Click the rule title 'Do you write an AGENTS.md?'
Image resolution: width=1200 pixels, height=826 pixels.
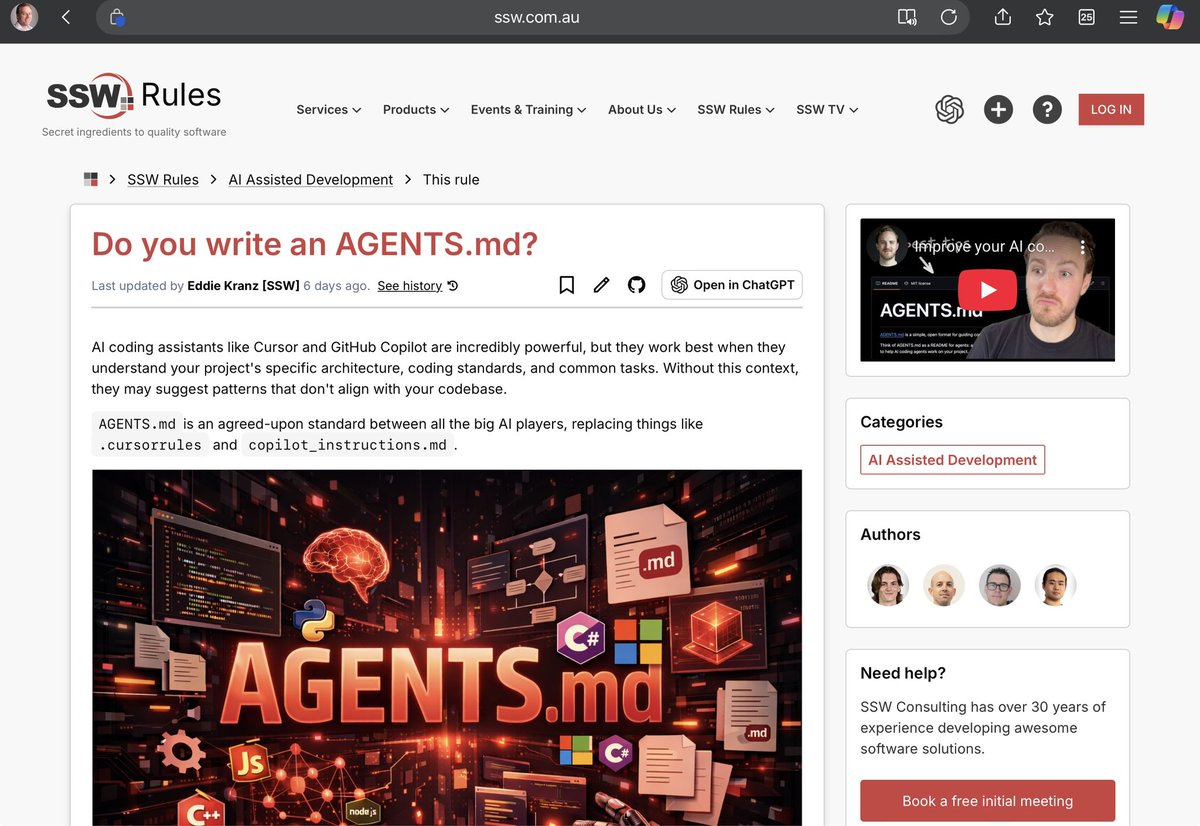315,244
